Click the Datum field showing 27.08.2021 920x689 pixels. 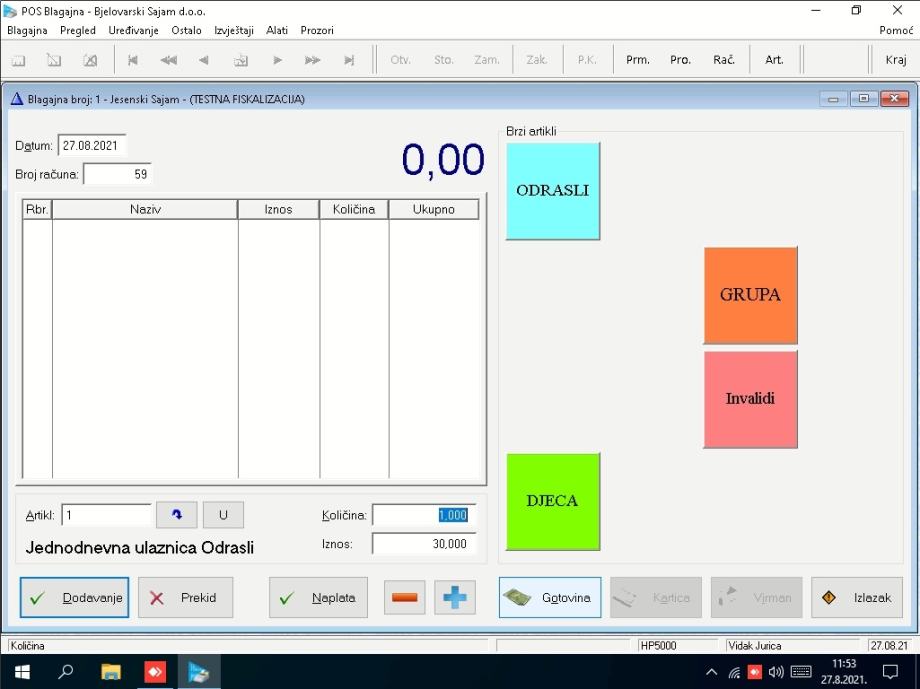[92, 146]
